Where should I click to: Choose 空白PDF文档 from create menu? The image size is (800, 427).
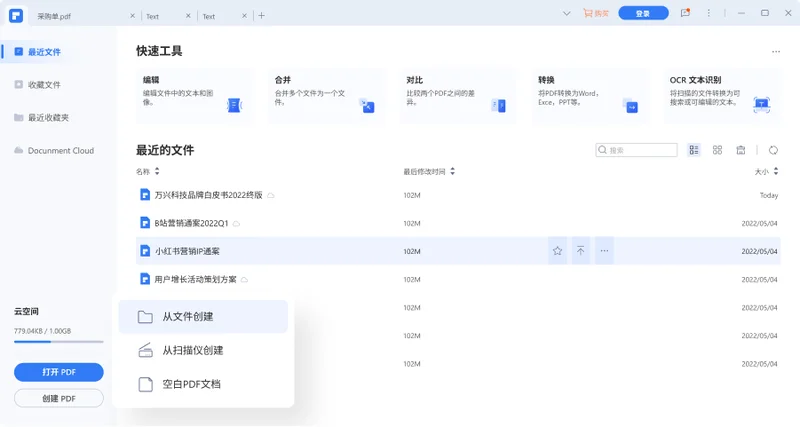pos(203,384)
